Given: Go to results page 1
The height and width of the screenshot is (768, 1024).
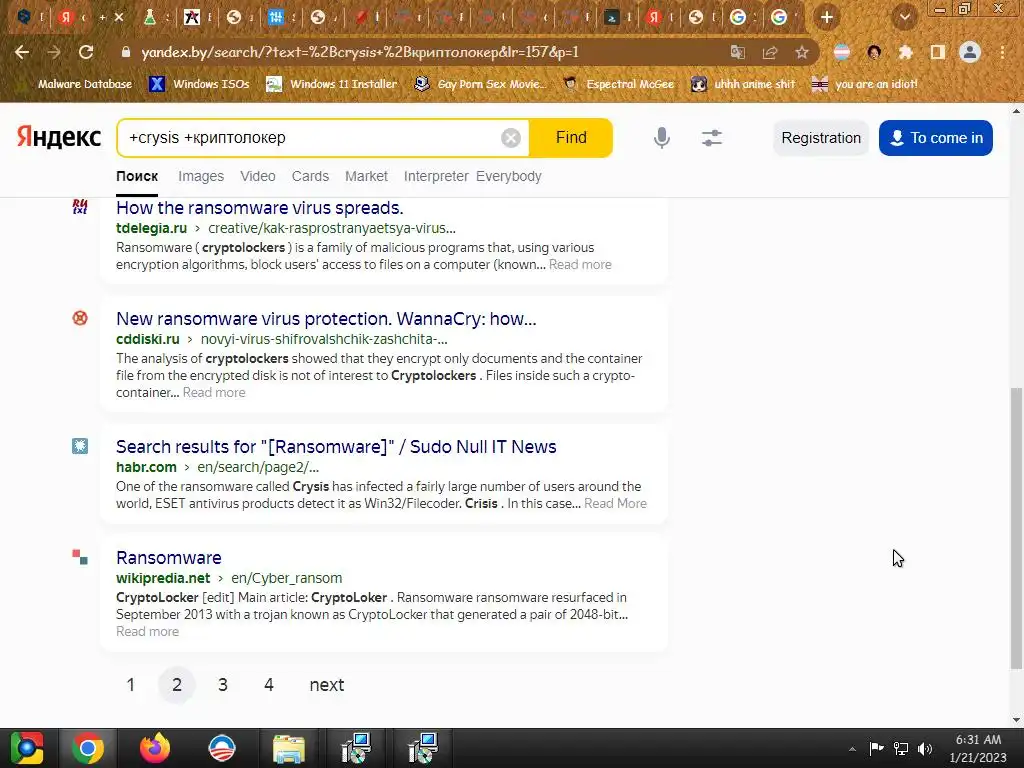Looking at the screenshot, I should (x=131, y=684).
